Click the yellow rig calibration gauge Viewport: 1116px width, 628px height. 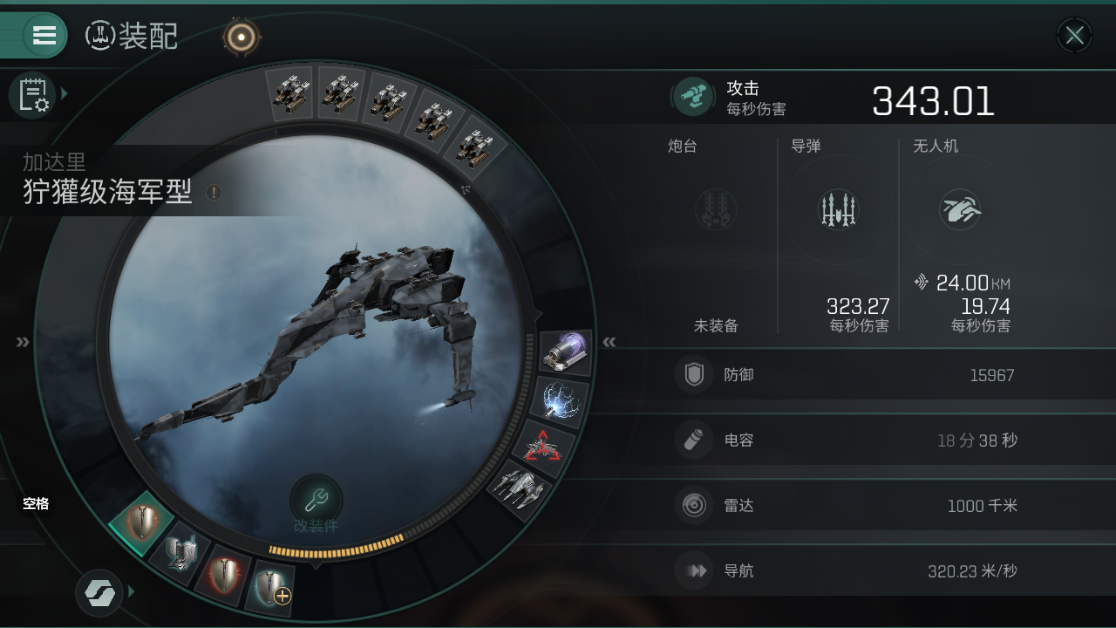pos(336,548)
